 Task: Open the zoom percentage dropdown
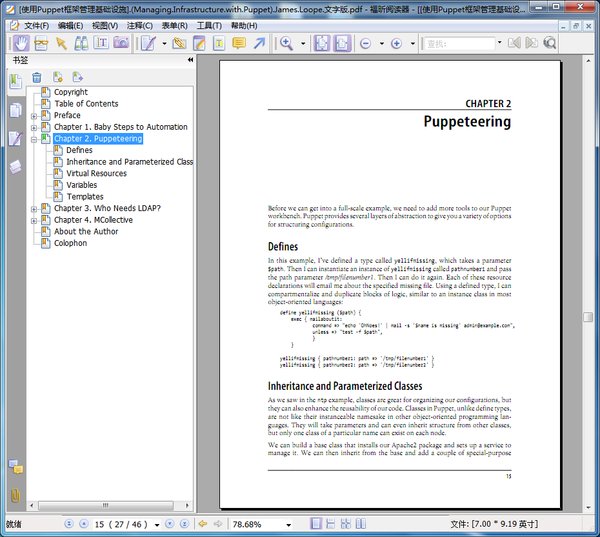289,525
